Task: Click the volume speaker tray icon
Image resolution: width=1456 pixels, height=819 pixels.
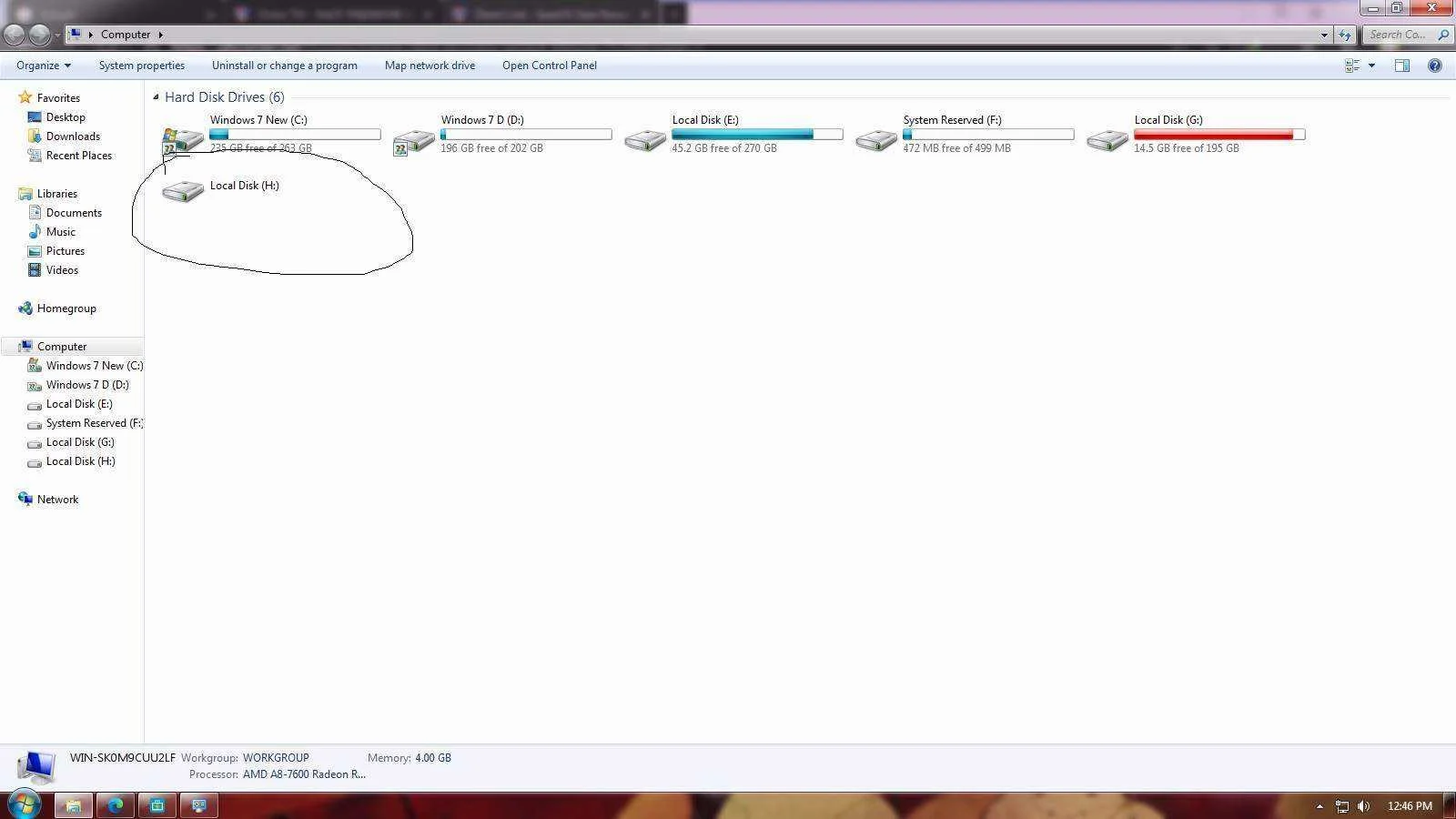Action: click(x=1363, y=806)
